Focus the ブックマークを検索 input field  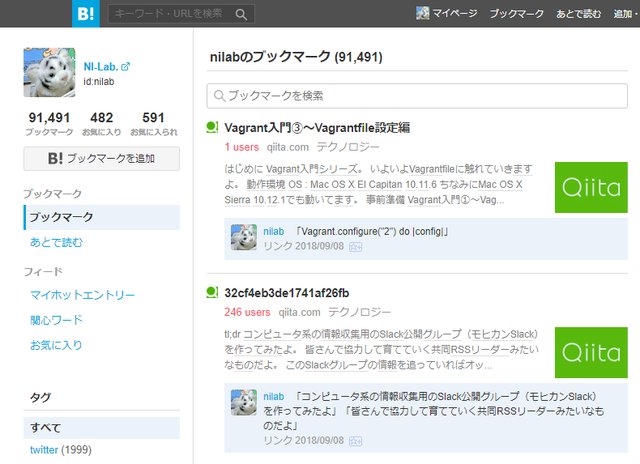(x=417, y=96)
